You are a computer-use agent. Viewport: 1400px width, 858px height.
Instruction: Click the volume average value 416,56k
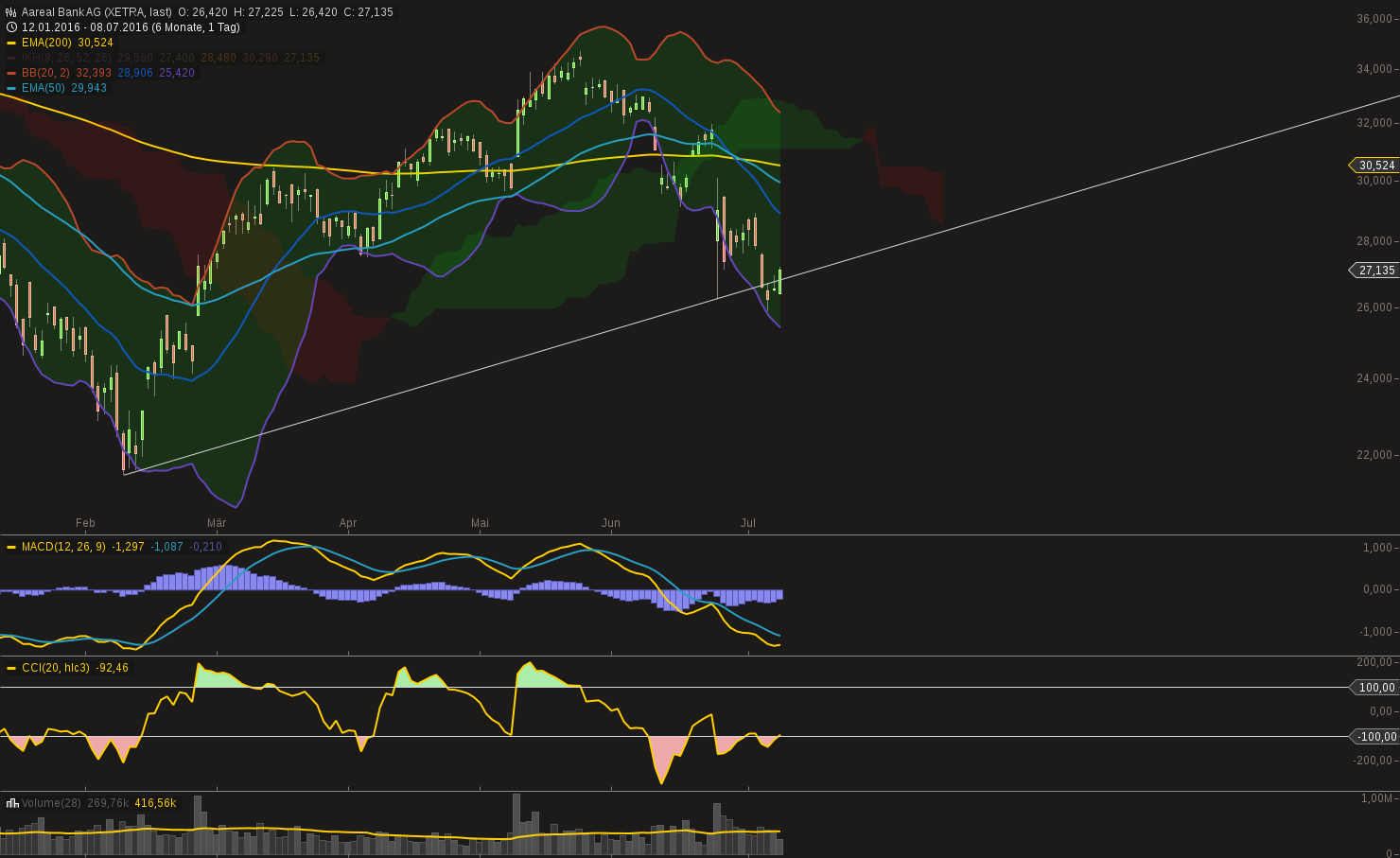pyautogui.click(x=155, y=803)
